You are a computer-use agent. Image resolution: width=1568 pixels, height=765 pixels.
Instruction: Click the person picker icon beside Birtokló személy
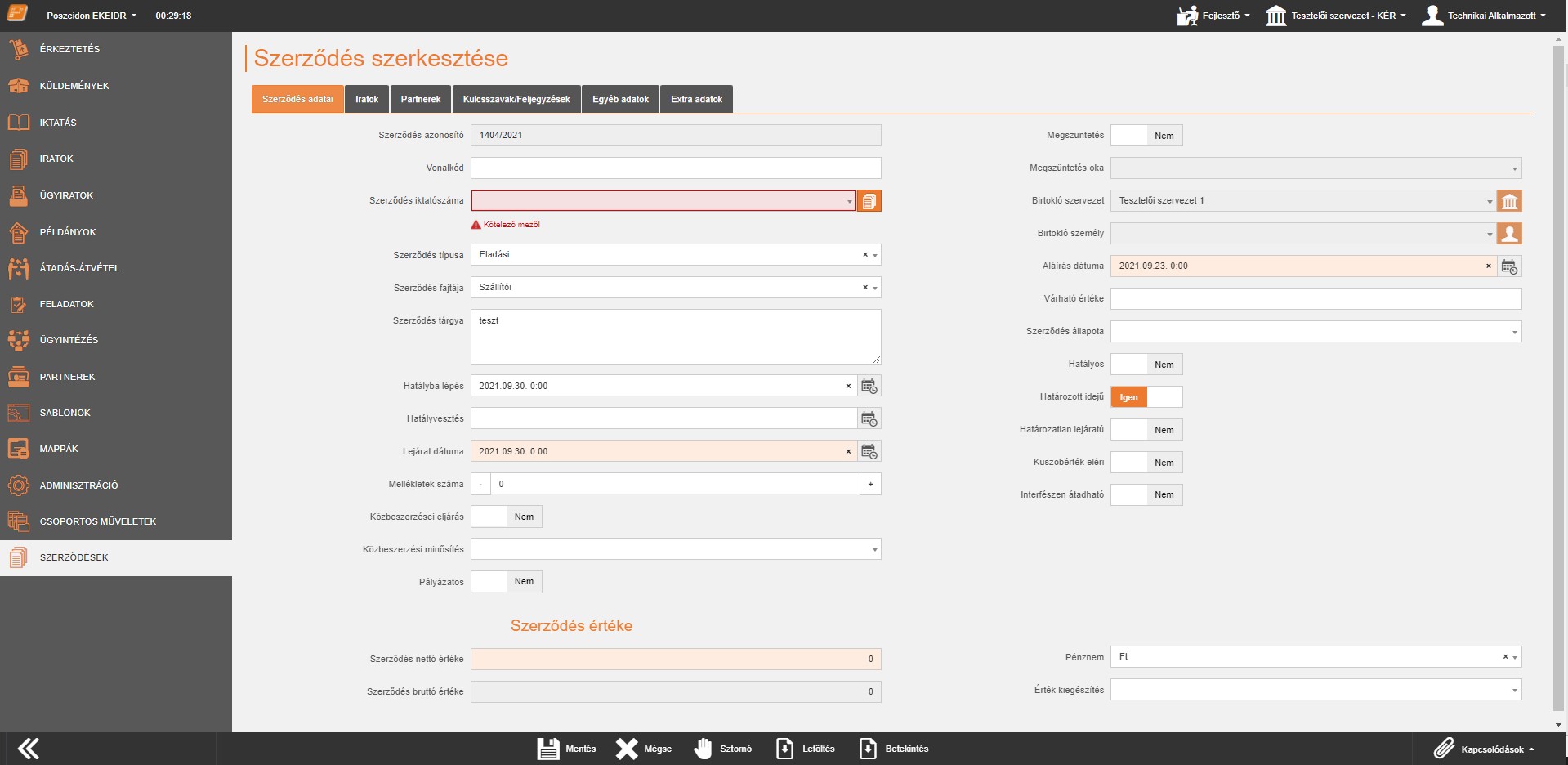[1509, 234]
